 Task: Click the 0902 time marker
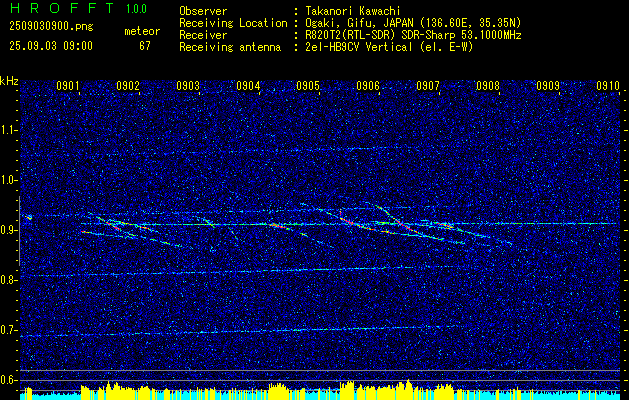(x=128, y=86)
